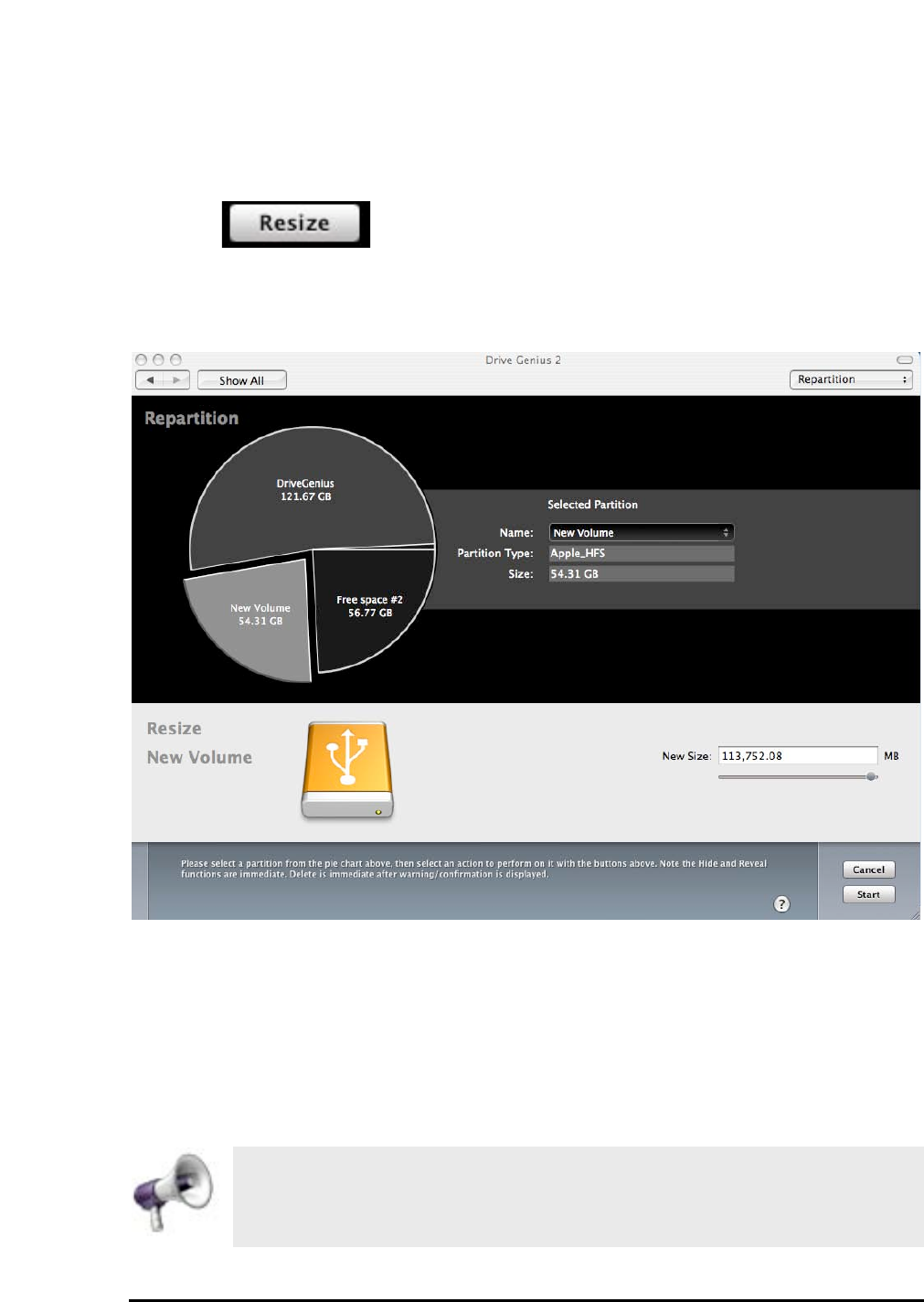Click the window resize grip corner
The height and width of the screenshot is (1302, 924).
pos(914,913)
